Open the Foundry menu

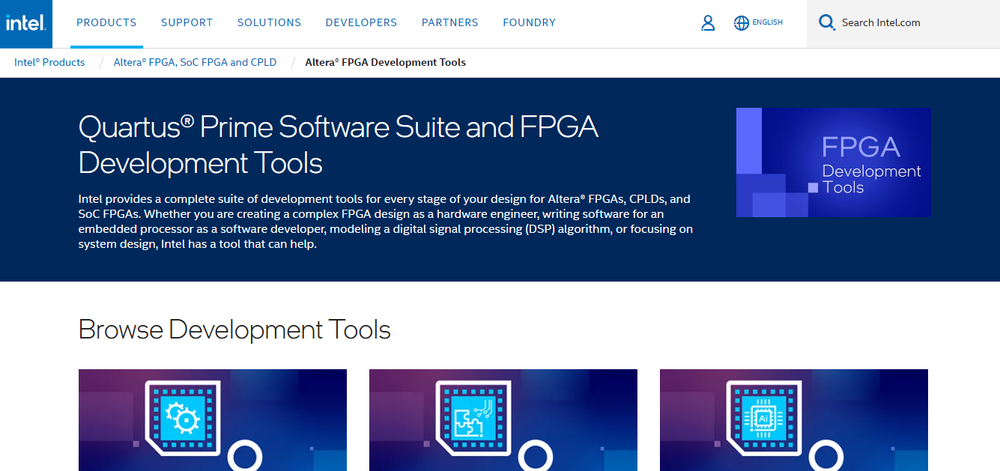click(x=529, y=23)
